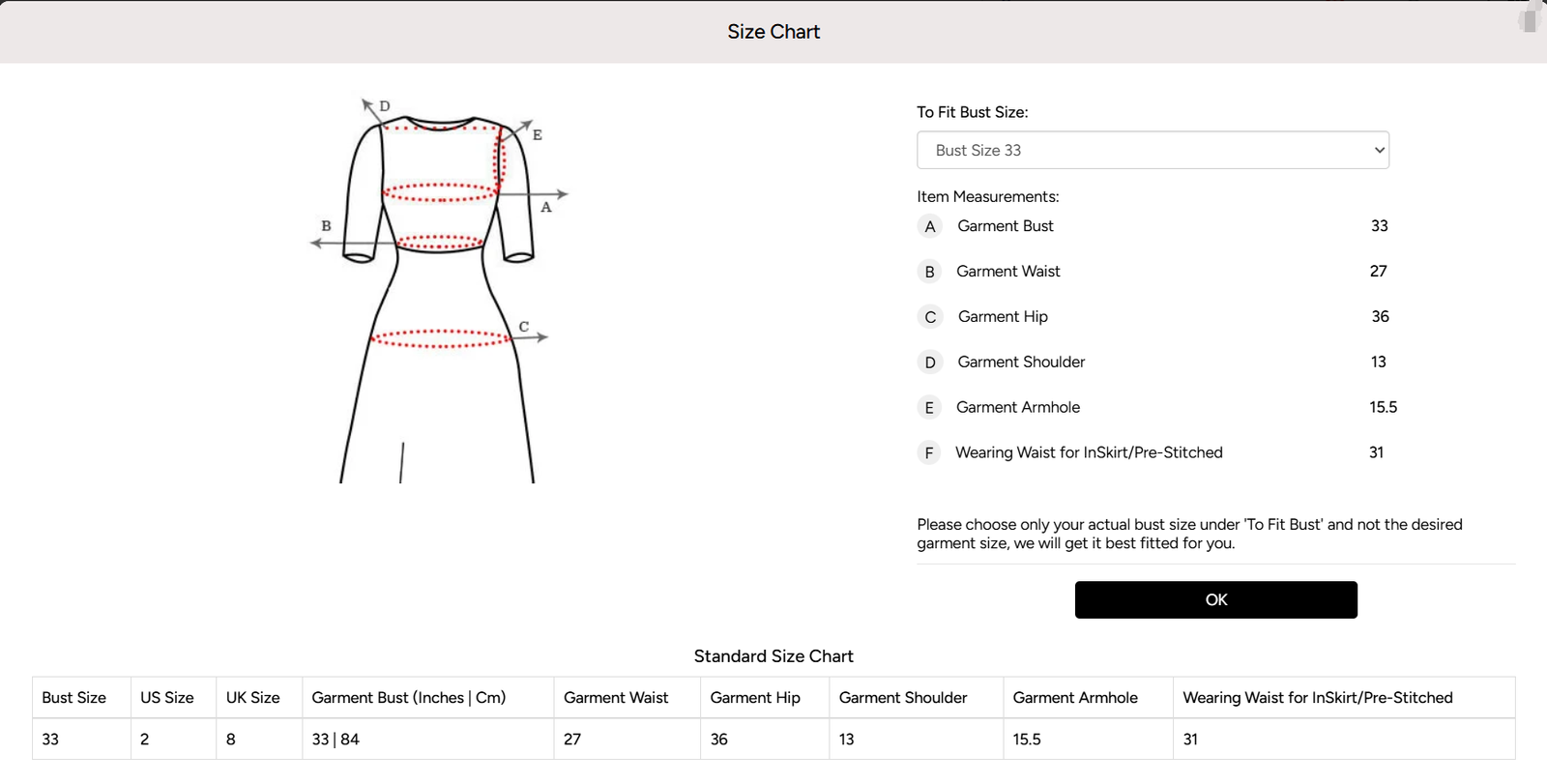Image resolution: width=1547 pixels, height=784 pixels.
Task: Click the Bust Size column header
Action: coord(74,698)
